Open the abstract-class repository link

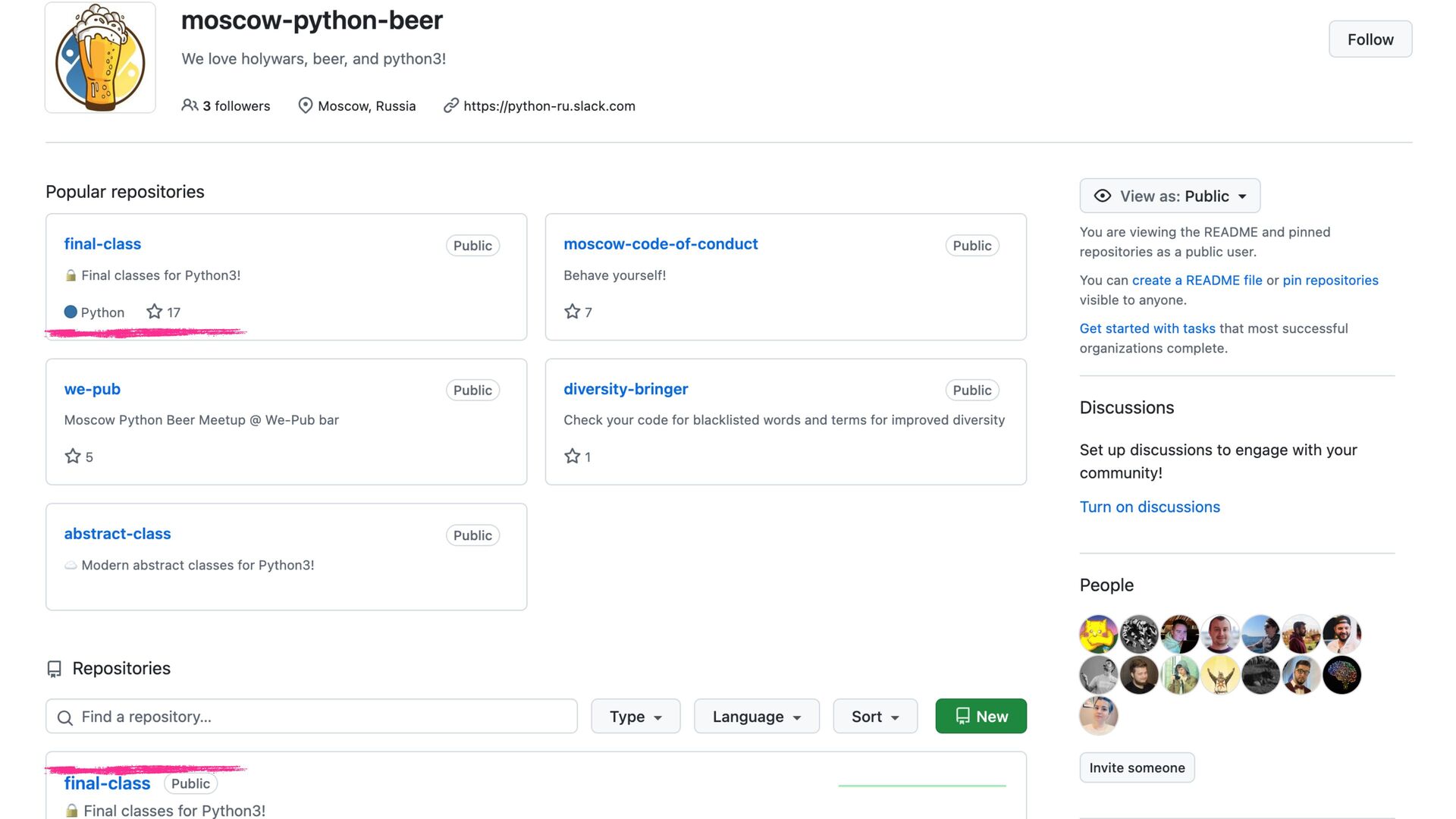[x=118, y=534]
